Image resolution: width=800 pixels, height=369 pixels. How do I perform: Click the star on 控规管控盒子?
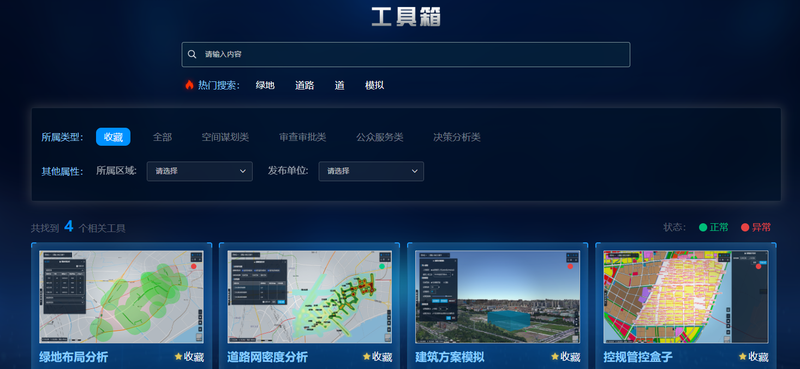(x=742, y=356)
